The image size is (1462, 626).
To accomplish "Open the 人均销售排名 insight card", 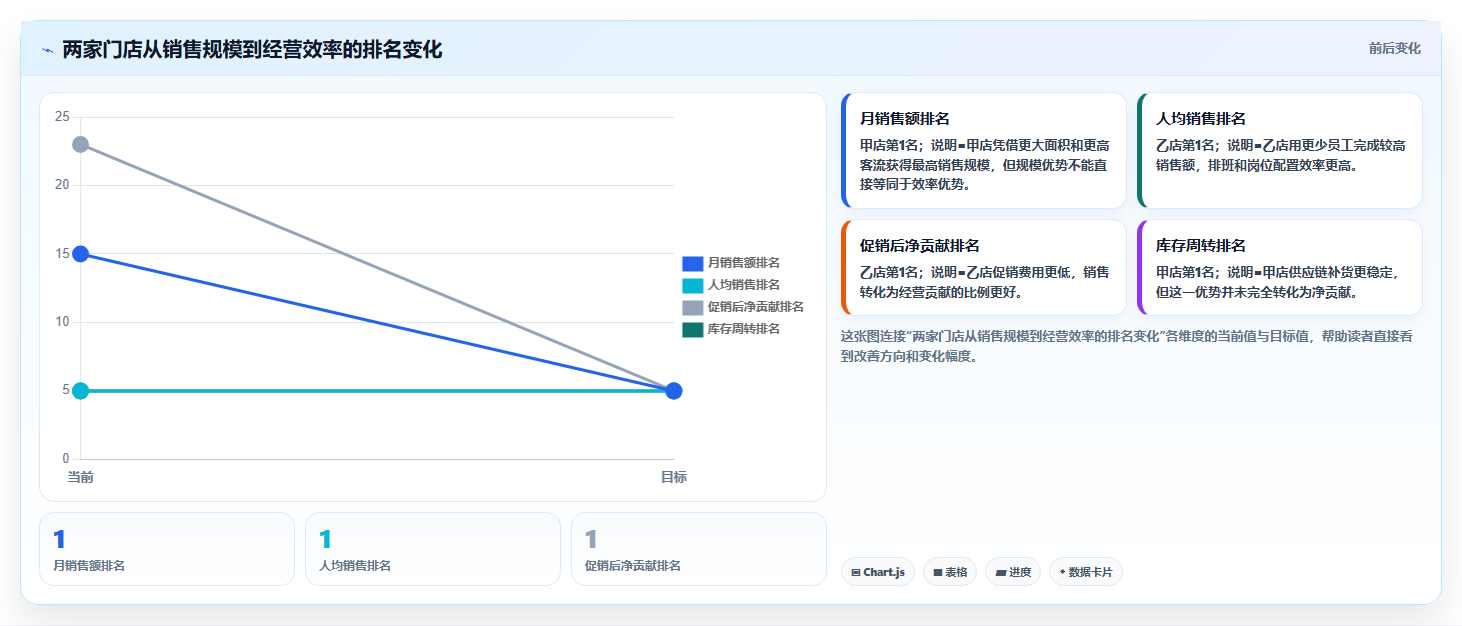I will 1280,151.
